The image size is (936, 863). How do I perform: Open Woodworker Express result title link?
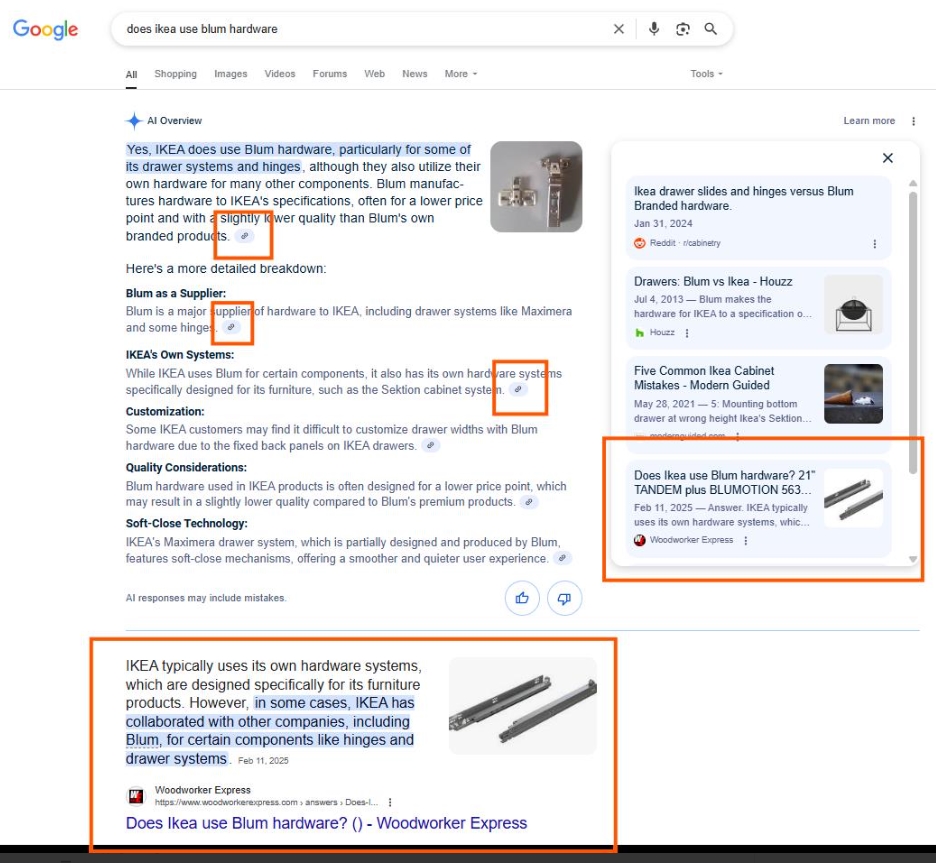pos(326,823)
